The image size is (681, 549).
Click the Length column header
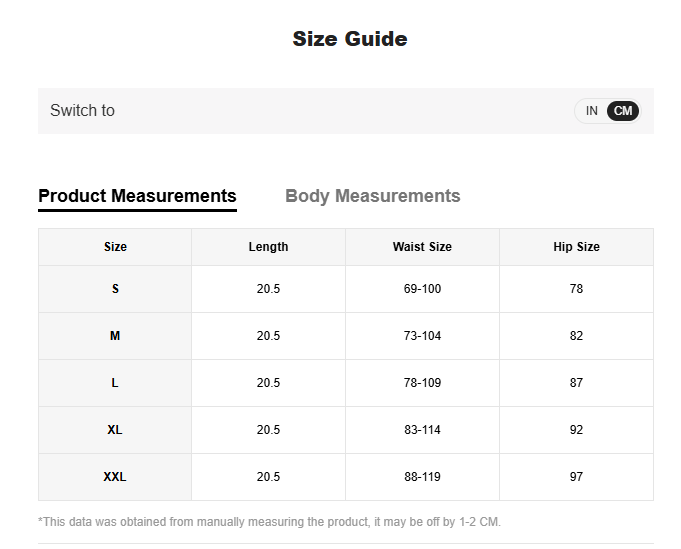click(268, 247)
